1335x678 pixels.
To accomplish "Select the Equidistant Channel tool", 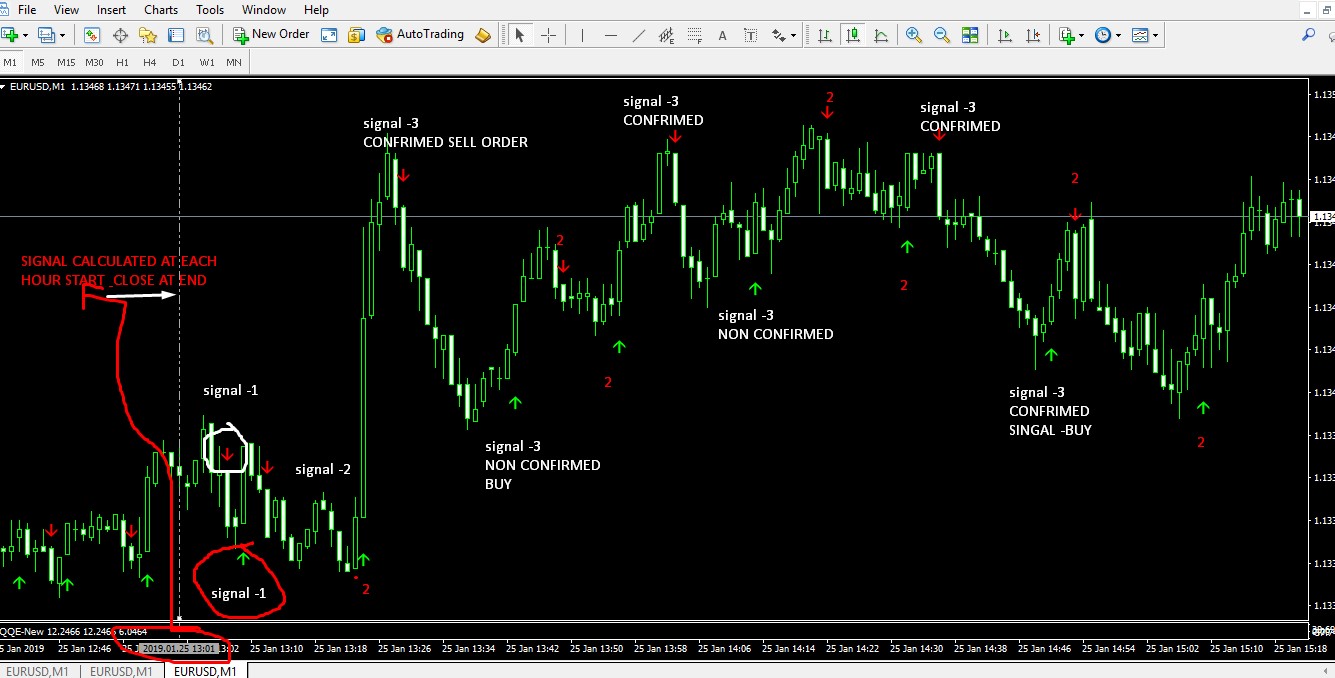I will click(x=667, y=34).
